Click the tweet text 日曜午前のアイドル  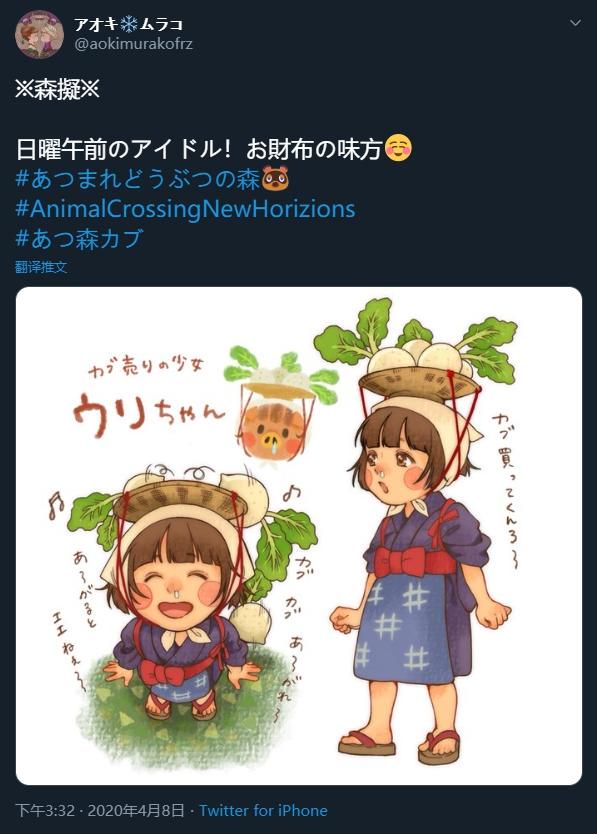click(x=118, y=149)
